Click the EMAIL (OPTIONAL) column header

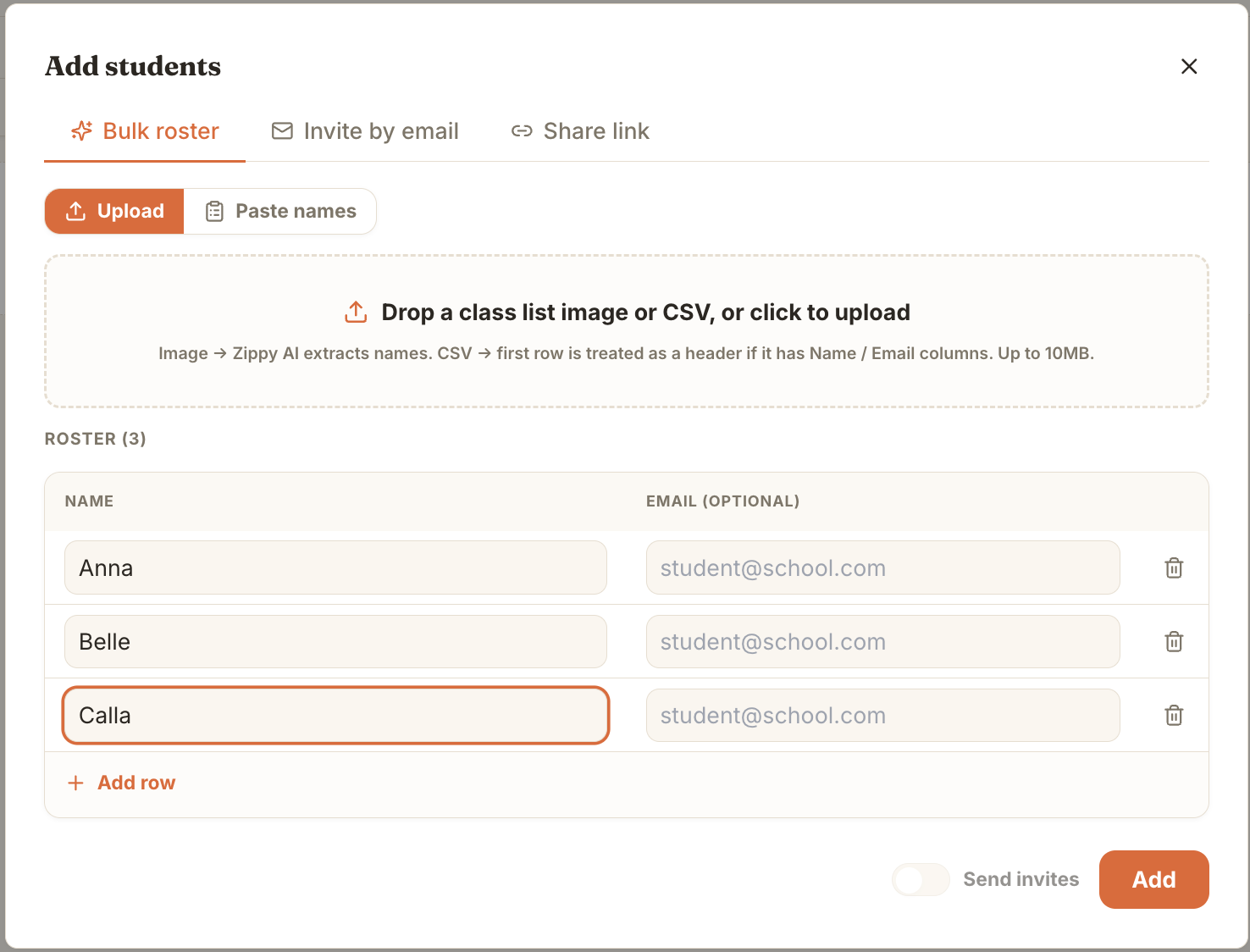point(722,501)
